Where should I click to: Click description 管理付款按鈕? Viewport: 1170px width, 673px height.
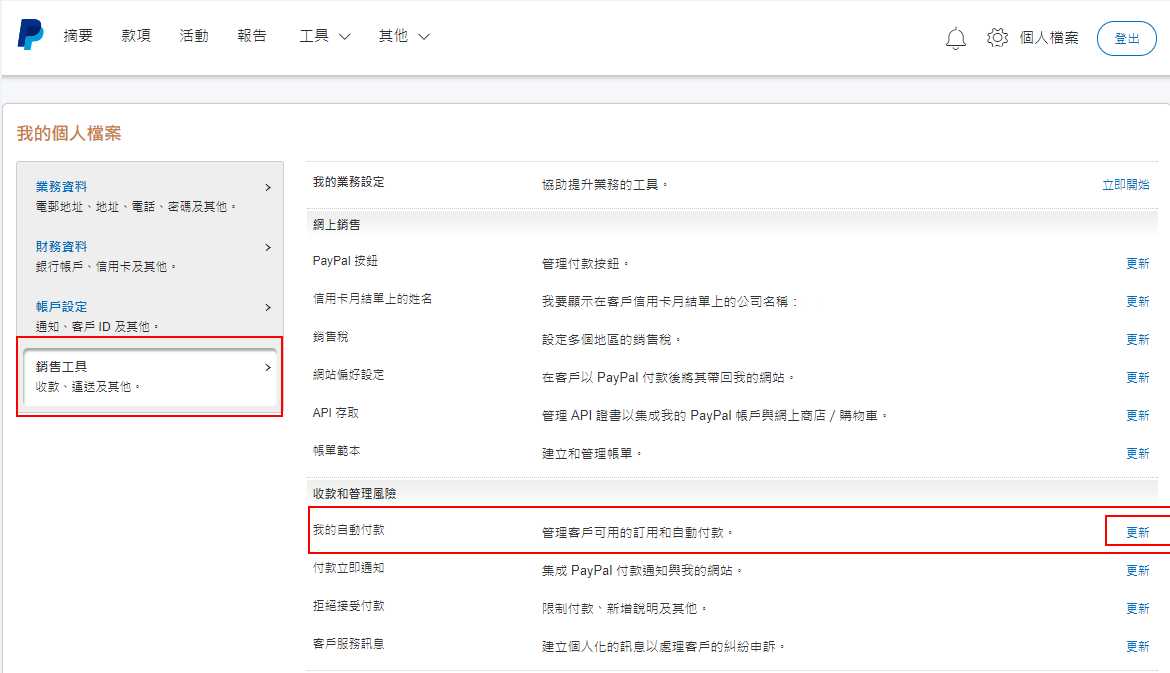click(x=585, y=263)
